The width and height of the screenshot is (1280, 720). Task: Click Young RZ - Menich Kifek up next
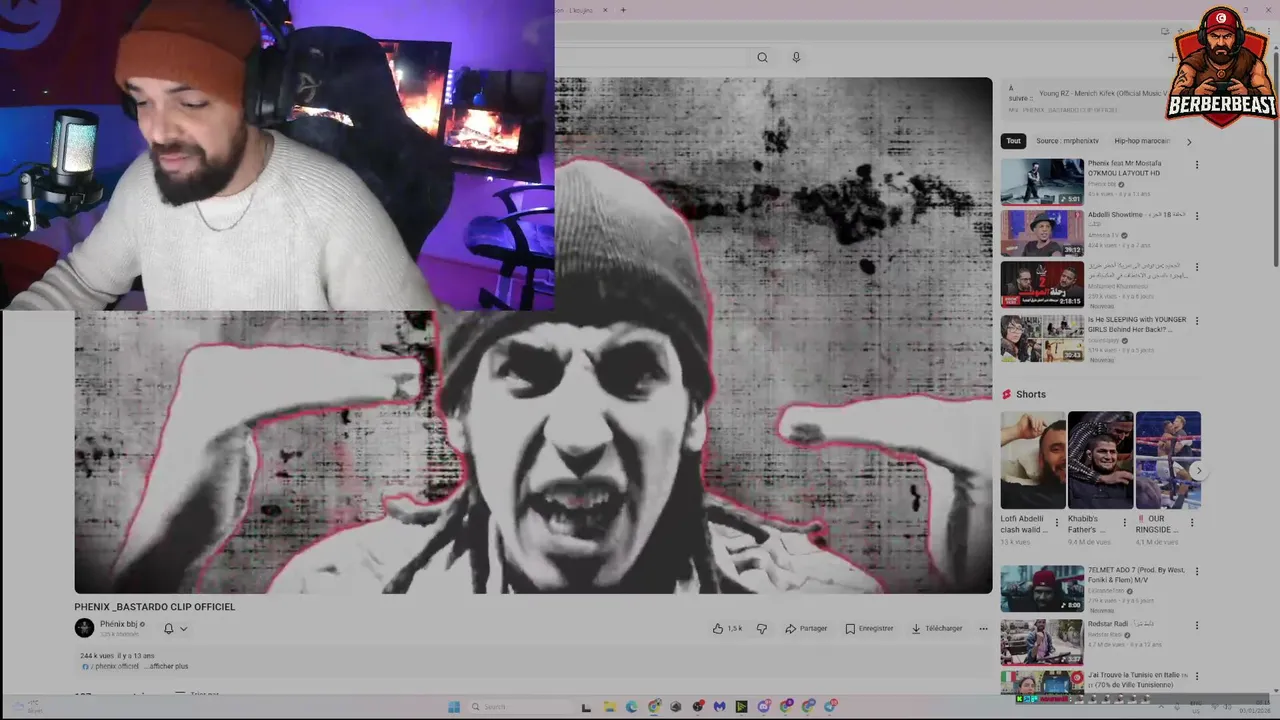(x=1103, y=94)
